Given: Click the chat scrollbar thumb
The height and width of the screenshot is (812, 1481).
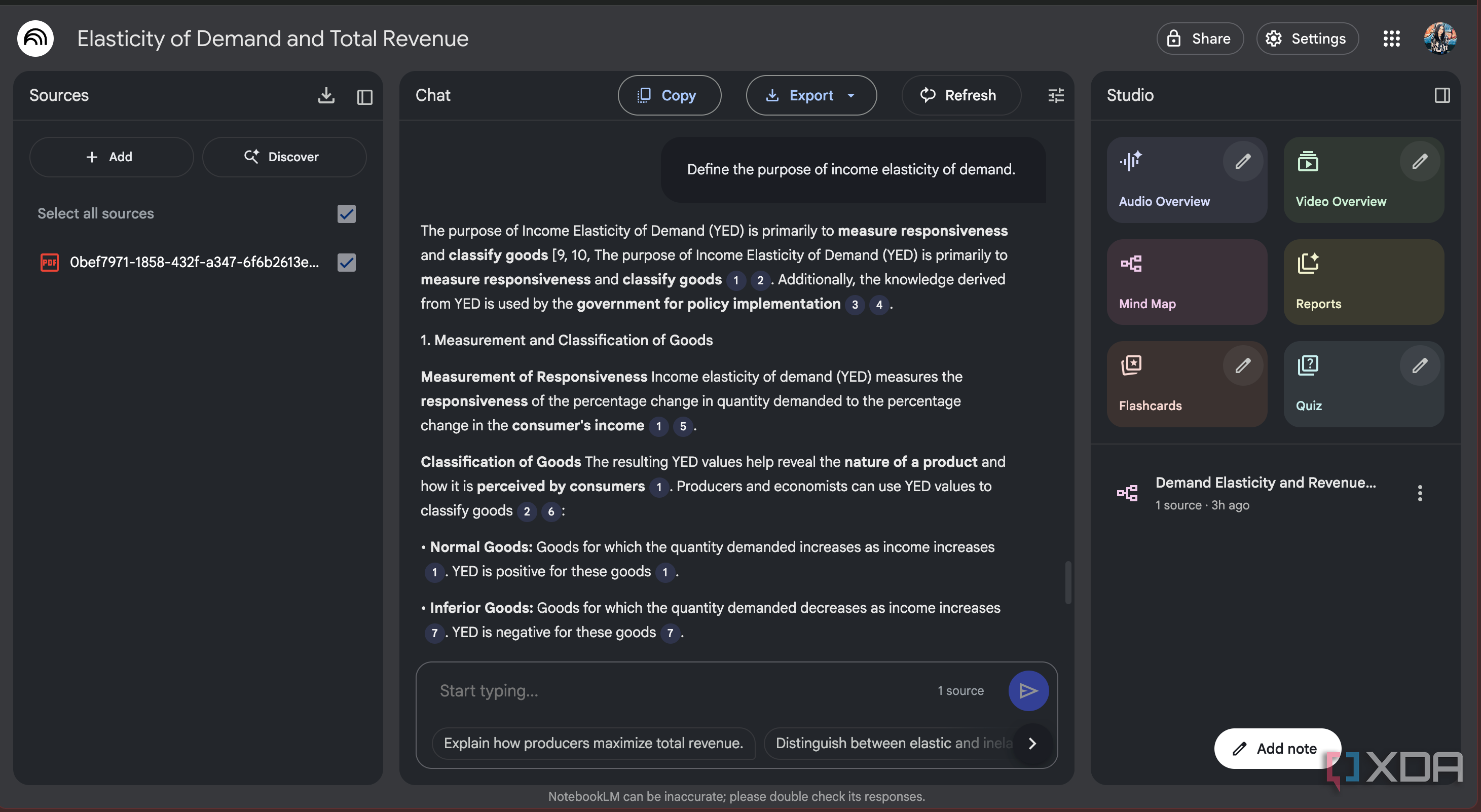Looking at the screenshot, I should (x=1067, y=582).
